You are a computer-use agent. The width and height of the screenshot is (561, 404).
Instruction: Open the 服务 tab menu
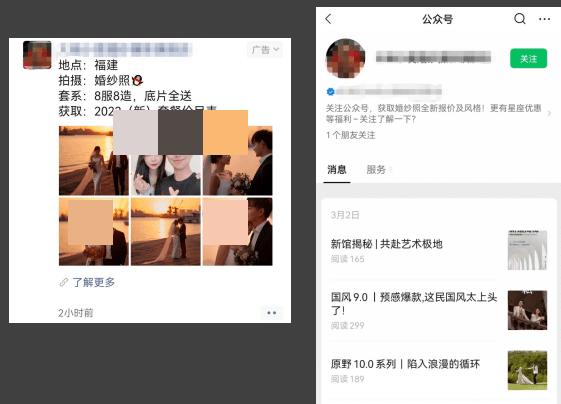[379, 169]
